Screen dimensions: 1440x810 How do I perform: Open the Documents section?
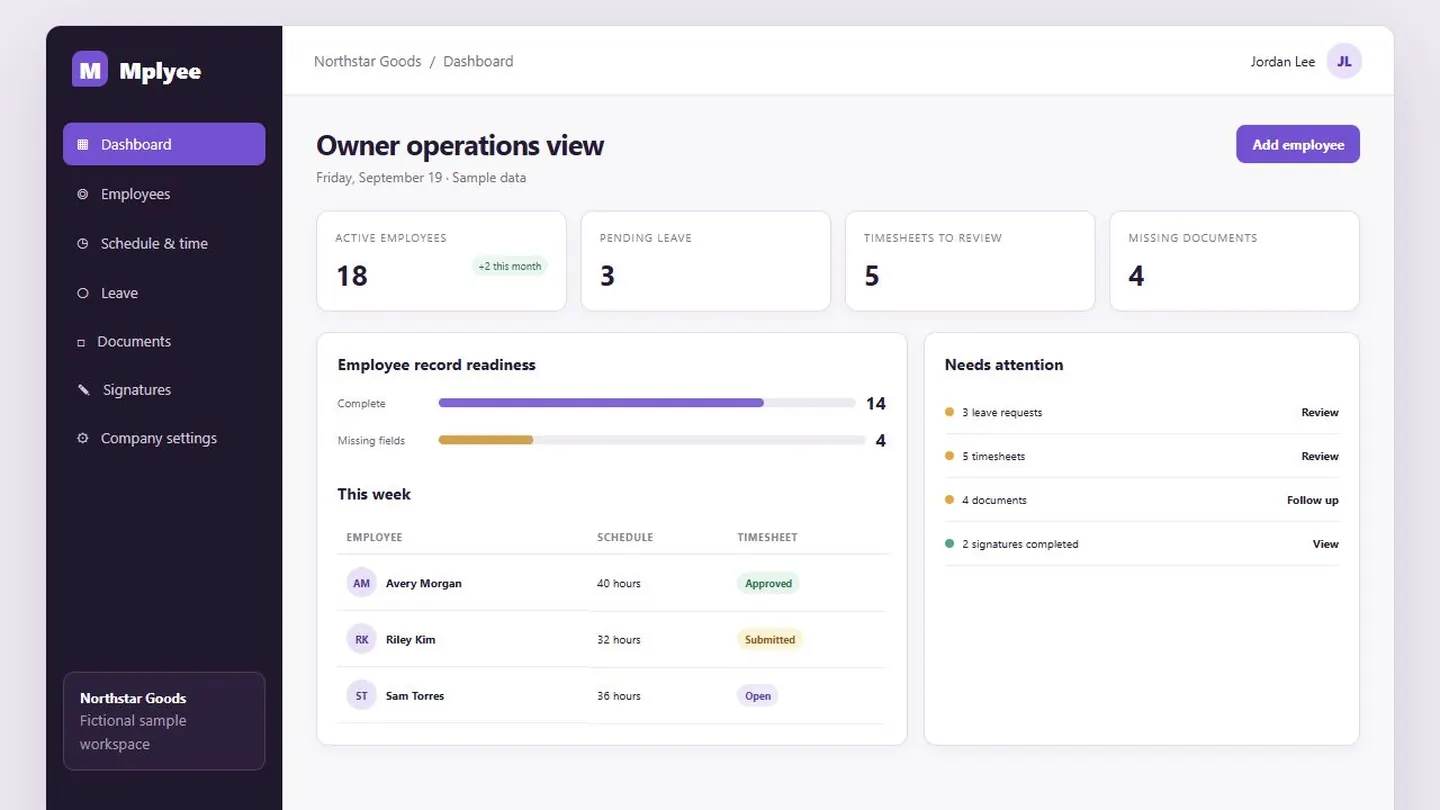pos(164,341)
